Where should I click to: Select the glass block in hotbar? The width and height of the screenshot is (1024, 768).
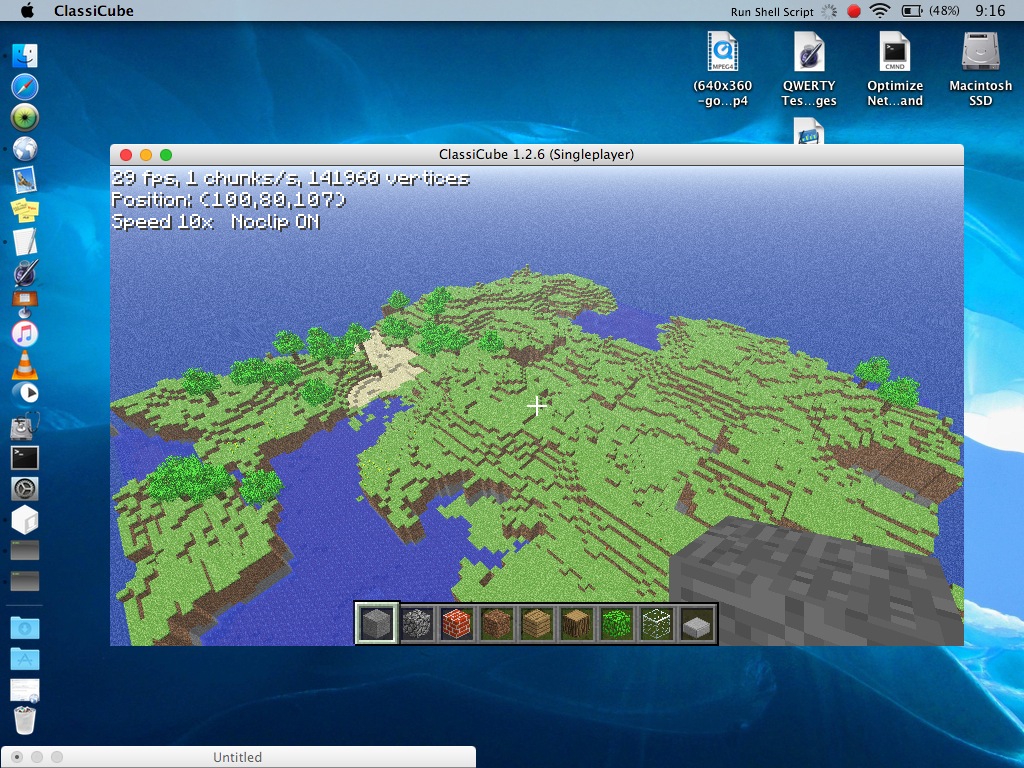[x=657, y=623]
